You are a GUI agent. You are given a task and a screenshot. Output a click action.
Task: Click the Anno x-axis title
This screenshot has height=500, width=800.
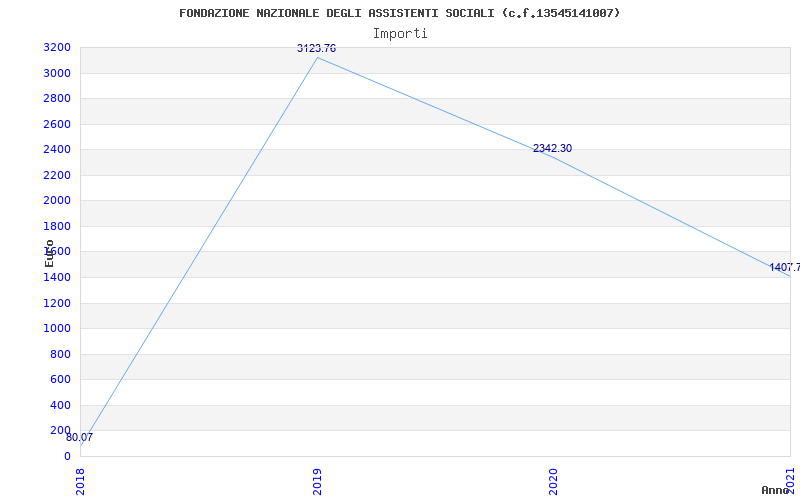[775, 490]
